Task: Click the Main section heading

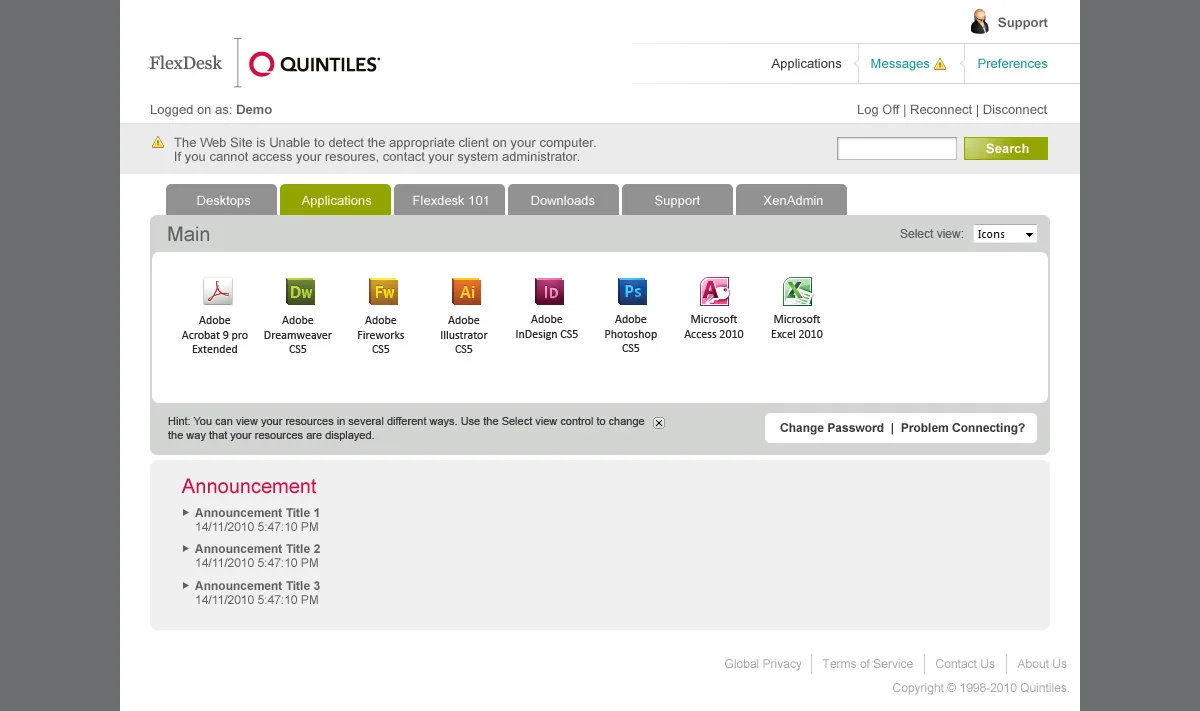Action: pos(188,234)
